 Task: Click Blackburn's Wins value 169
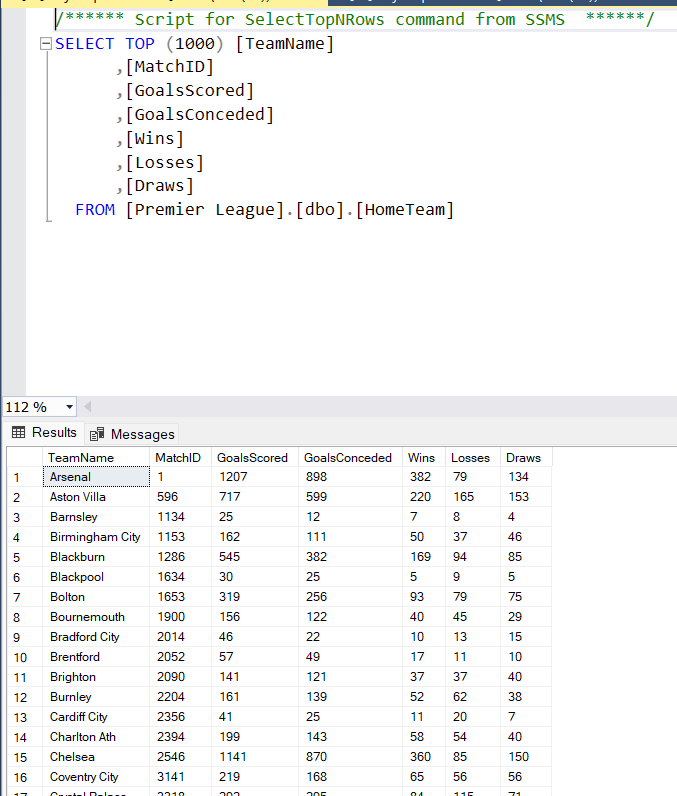(424, 556)
